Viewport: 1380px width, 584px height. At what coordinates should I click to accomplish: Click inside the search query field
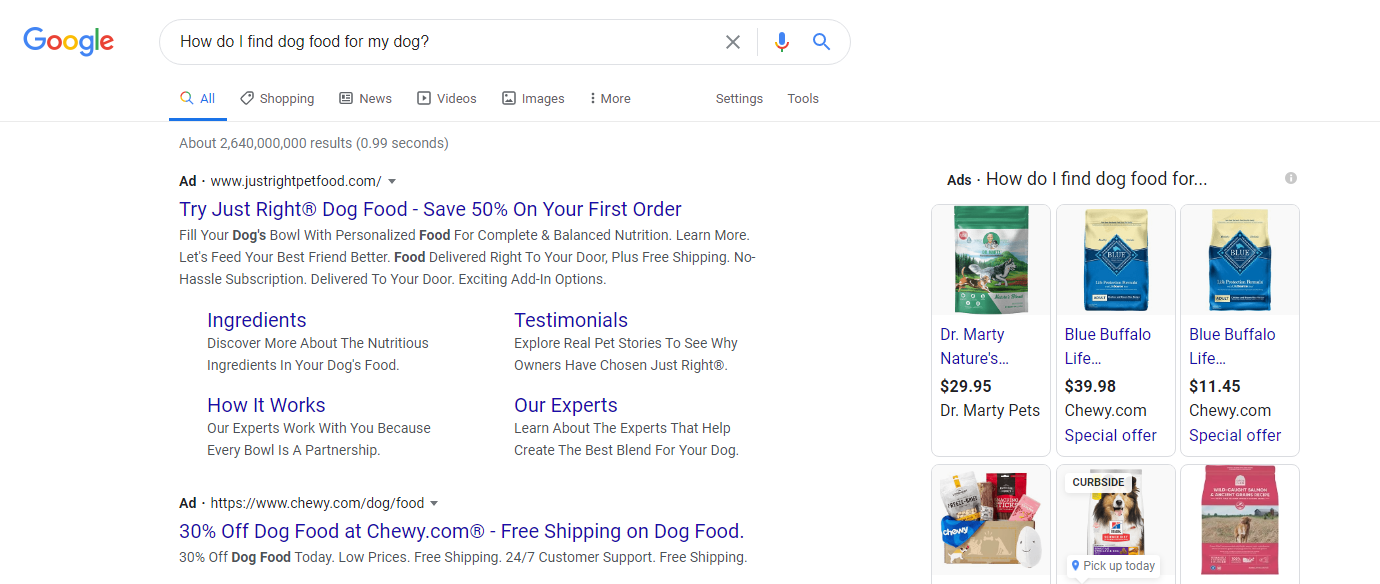pyautogui.click(x=440, y=42)
